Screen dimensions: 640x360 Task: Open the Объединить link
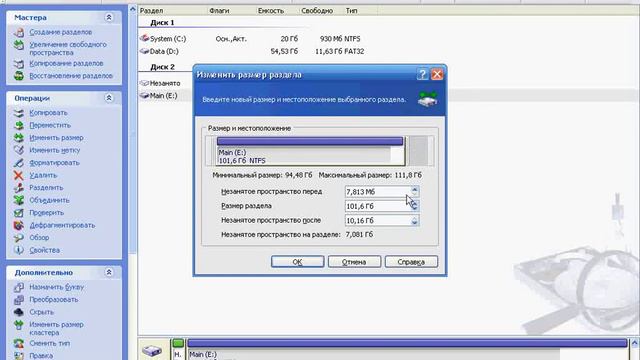[49, 200]
